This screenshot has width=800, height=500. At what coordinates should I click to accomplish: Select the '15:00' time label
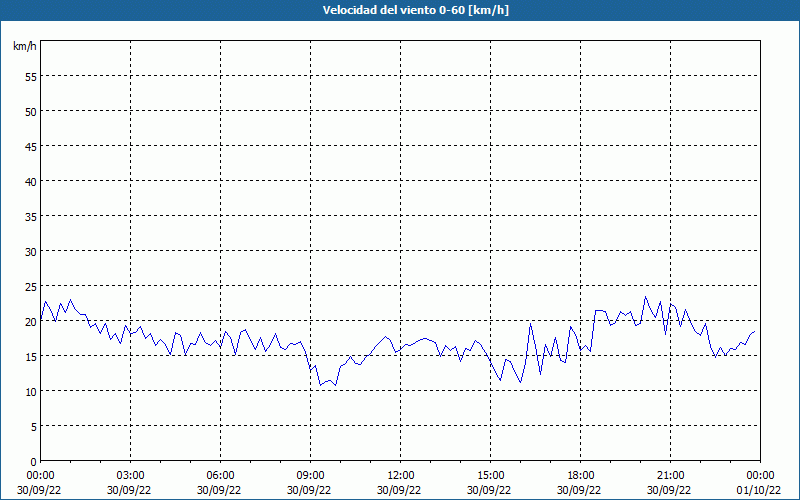tap(490, 476)
